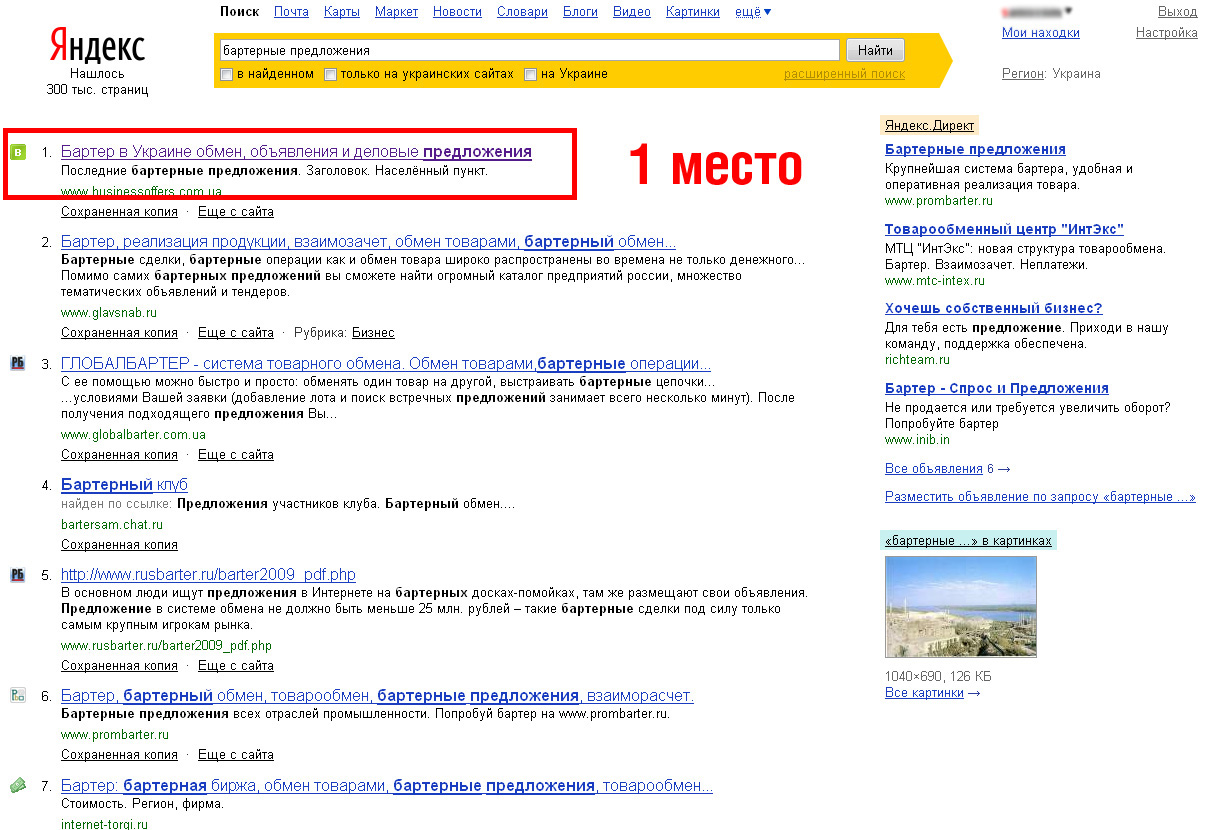Open 'Мои находки' link
Image resolution: width=1218 pixels, height=830 pixels.
coord(1041,33)
